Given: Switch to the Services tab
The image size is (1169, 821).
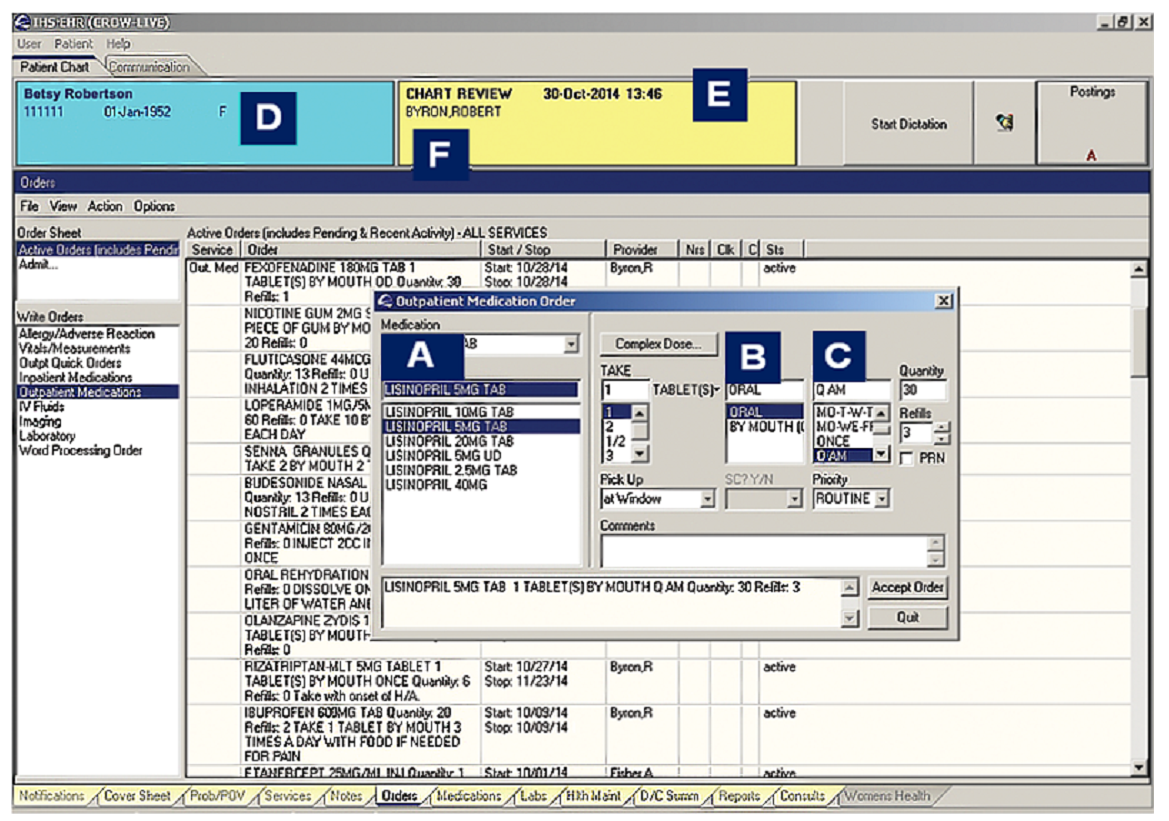Looking at the screenshot, I should pyautogui.click(x=288, y=796).
